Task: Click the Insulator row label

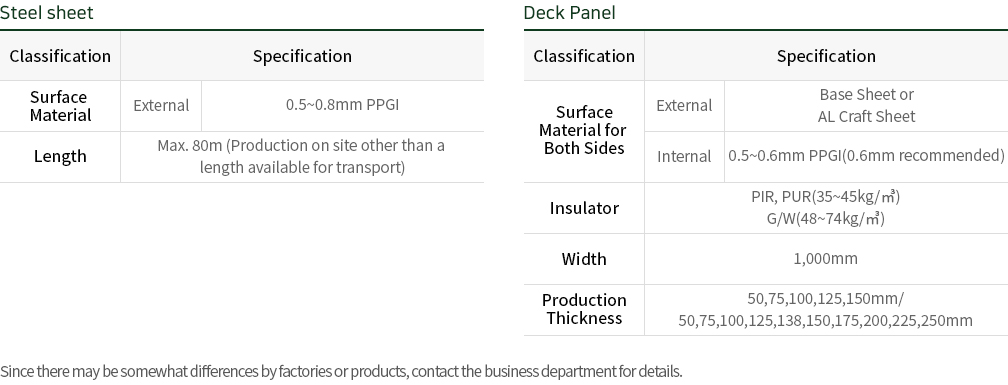Action: pyautogui.click(x=584, y=208)
